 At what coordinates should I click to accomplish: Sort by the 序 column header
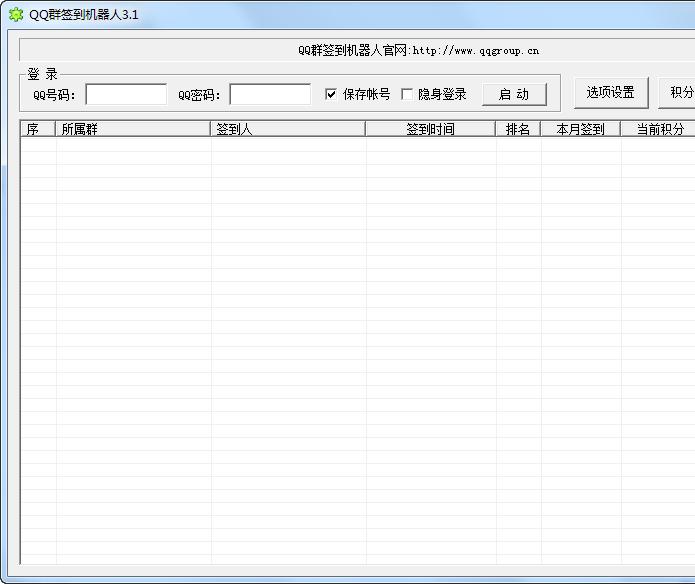click(x=38, y=129)
